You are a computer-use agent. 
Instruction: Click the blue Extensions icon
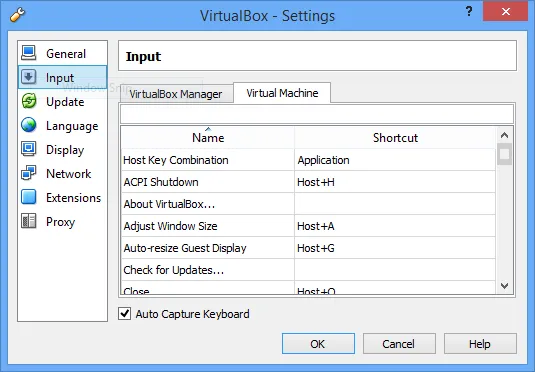29,197
